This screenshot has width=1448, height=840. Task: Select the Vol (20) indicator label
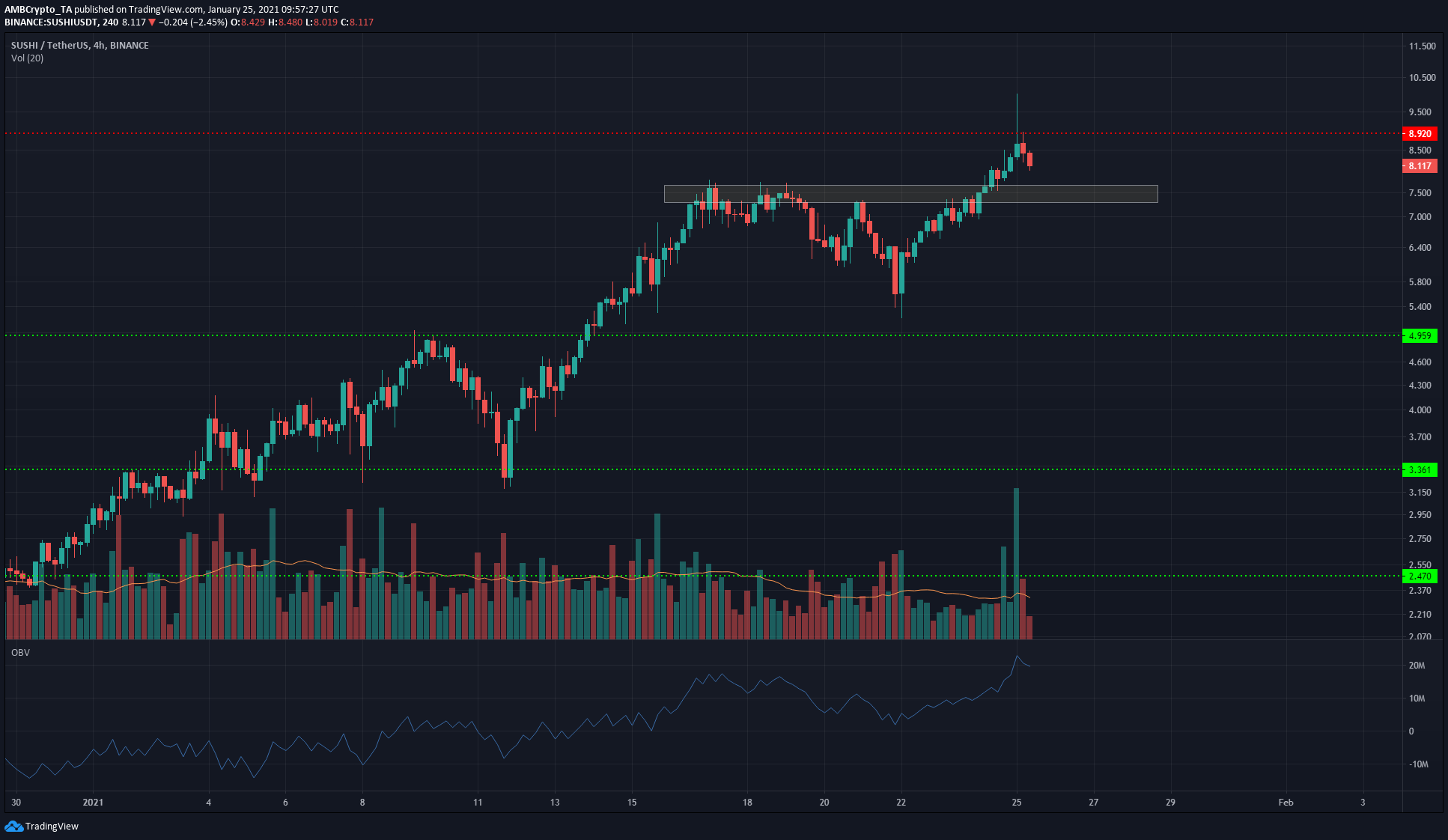click(x=27, y=58)
